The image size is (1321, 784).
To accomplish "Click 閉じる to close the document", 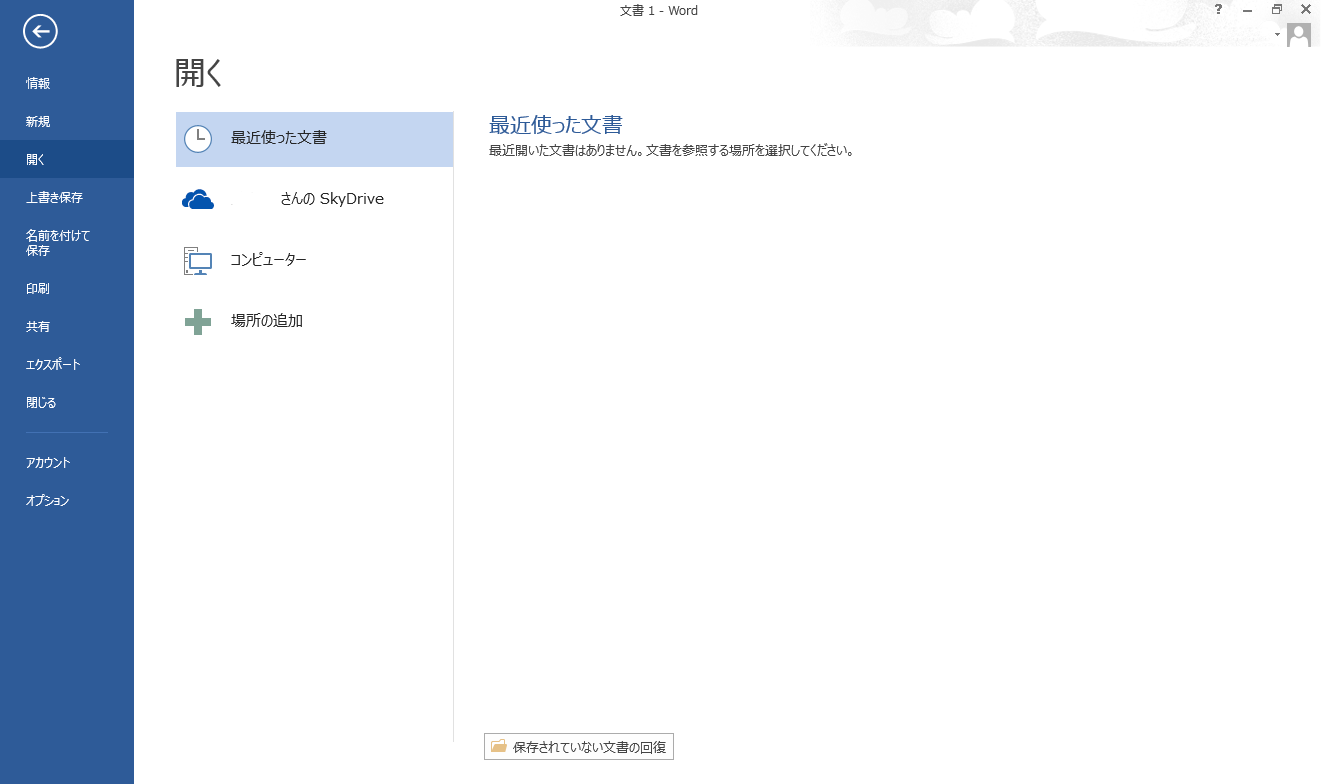I will point(41,403).
